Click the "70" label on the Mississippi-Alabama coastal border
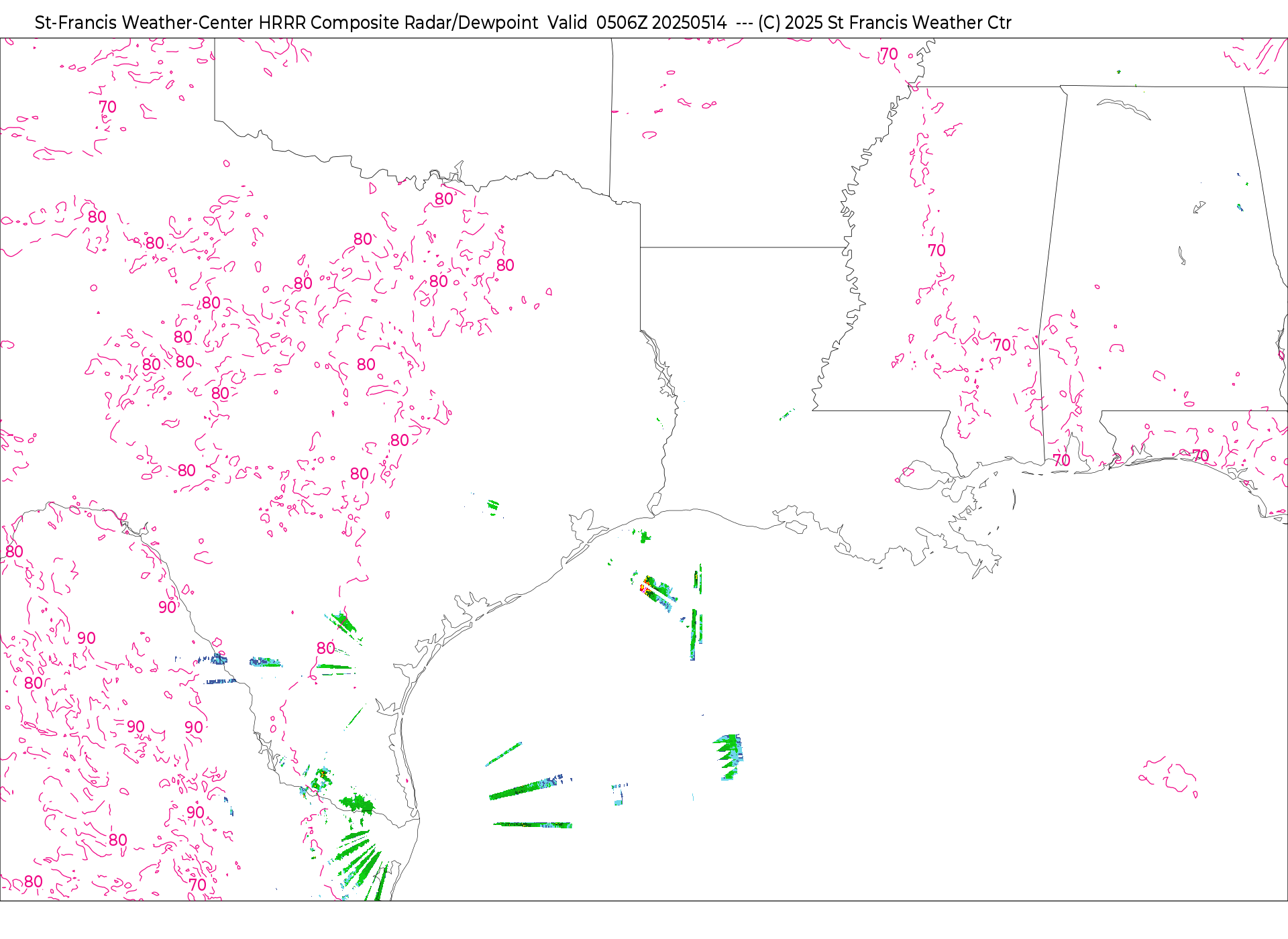The image size is (1288, 939). pyautogui.click(x=1061, y=460)
